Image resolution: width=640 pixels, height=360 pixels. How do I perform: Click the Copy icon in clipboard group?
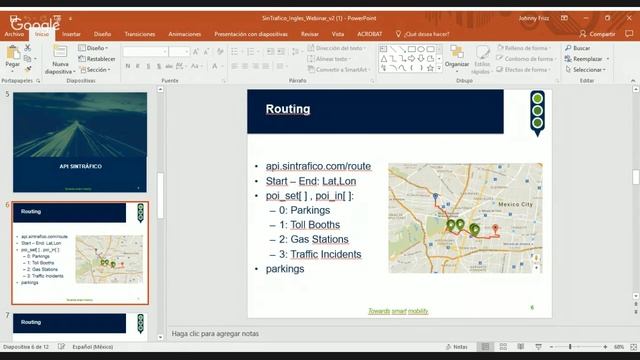pyautogui.click(x=28, y=59)
